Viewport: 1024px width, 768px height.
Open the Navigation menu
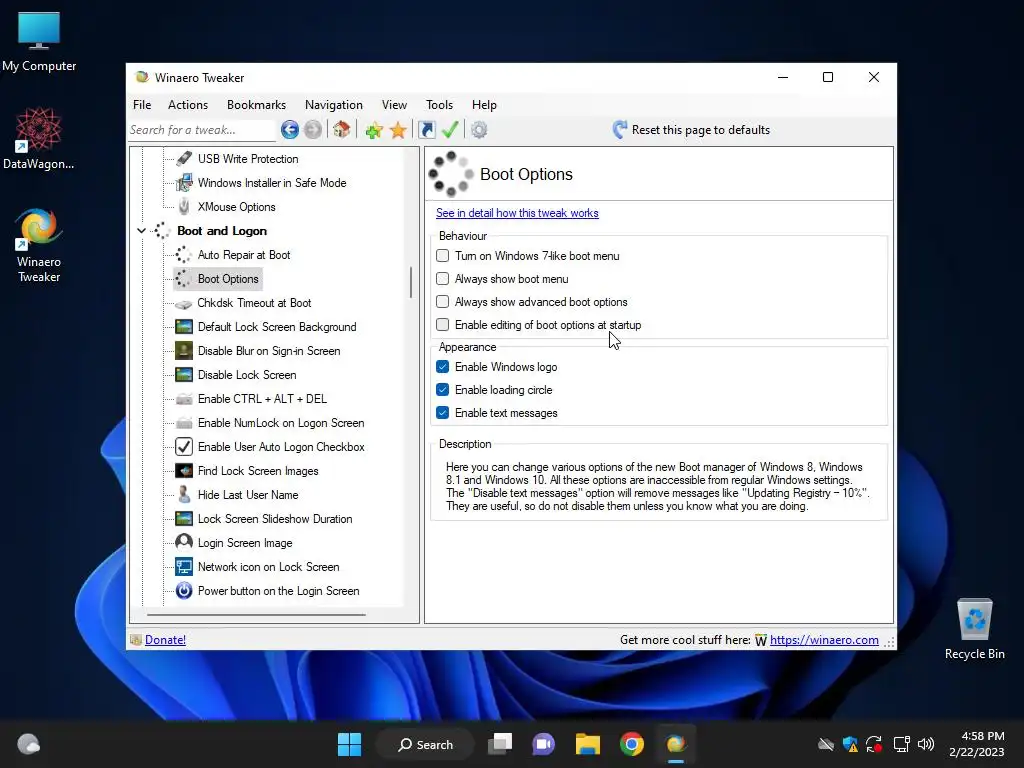click(334, 104)
